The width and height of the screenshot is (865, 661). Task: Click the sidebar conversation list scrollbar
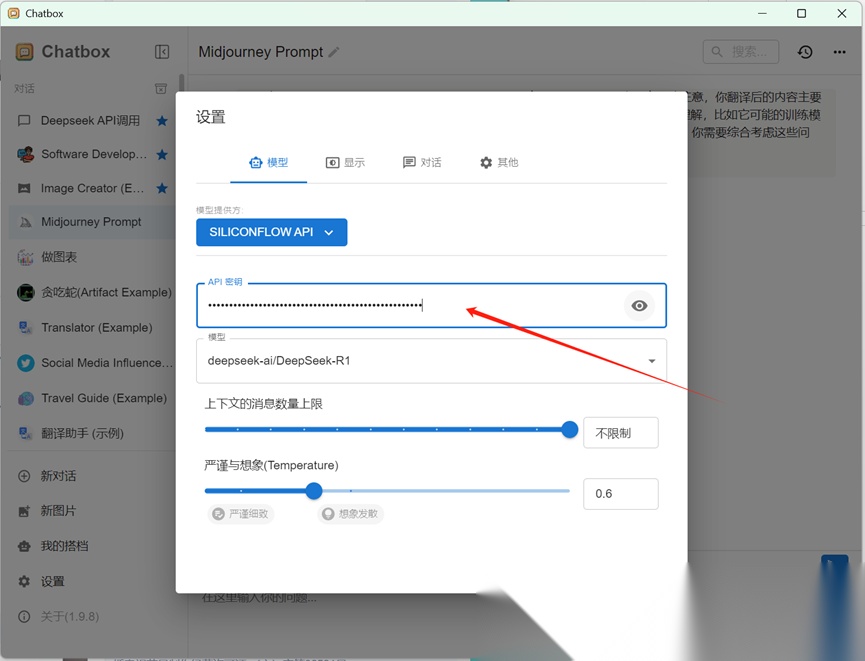point(181,83)
